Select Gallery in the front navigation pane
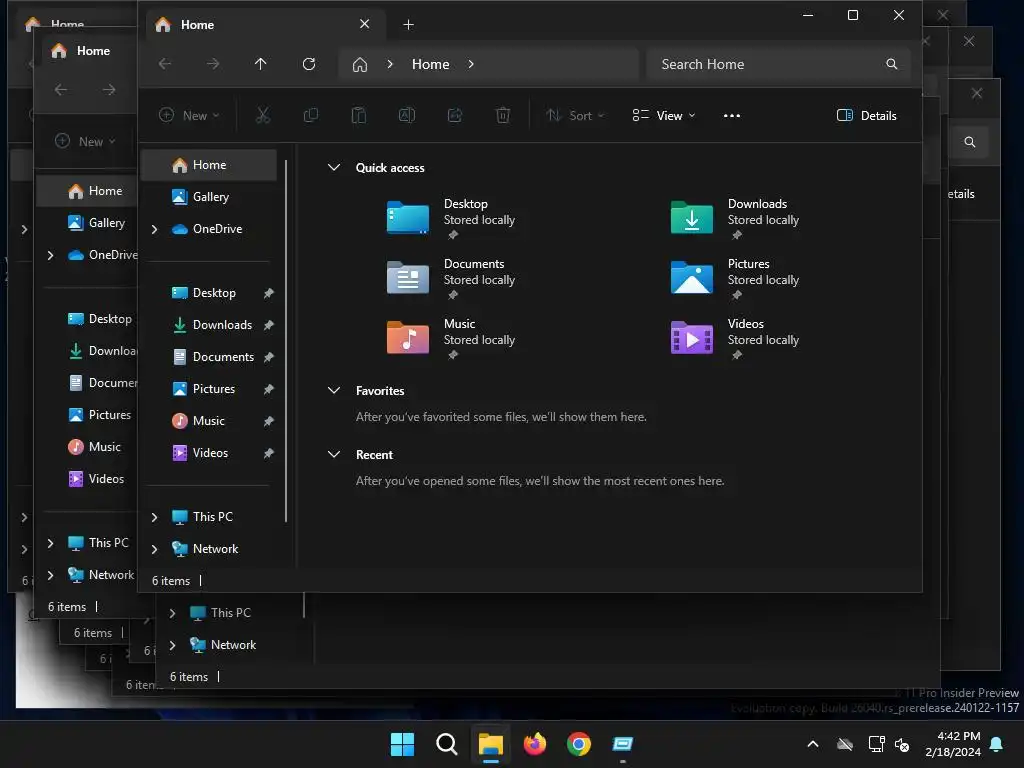The height and width of the screenshot is (768, 1024). tap(209, 197)
